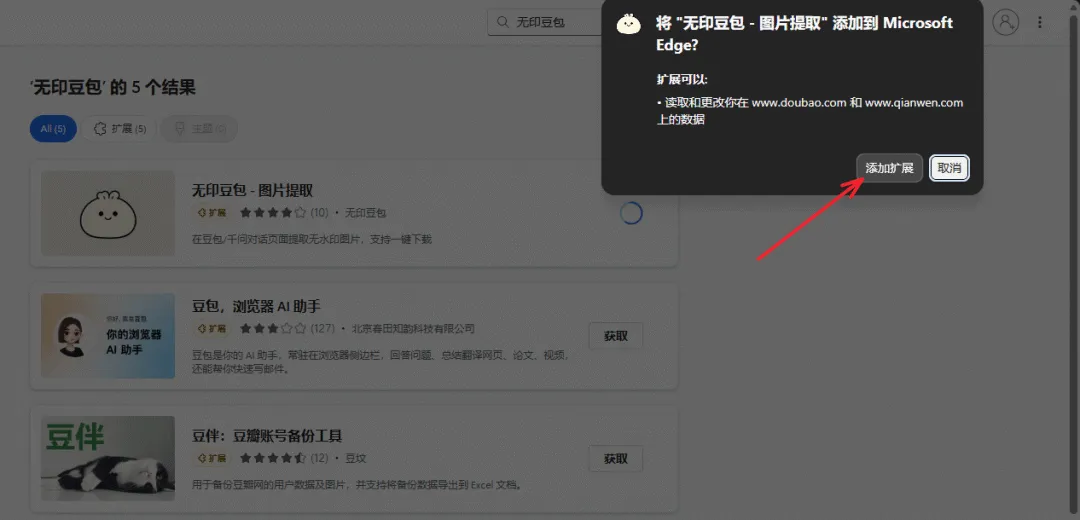The height and width of the screenshot is (520, 1080).
Task: Click the 扩展 badge on 豆伴 card
Action: click(212, 458)
